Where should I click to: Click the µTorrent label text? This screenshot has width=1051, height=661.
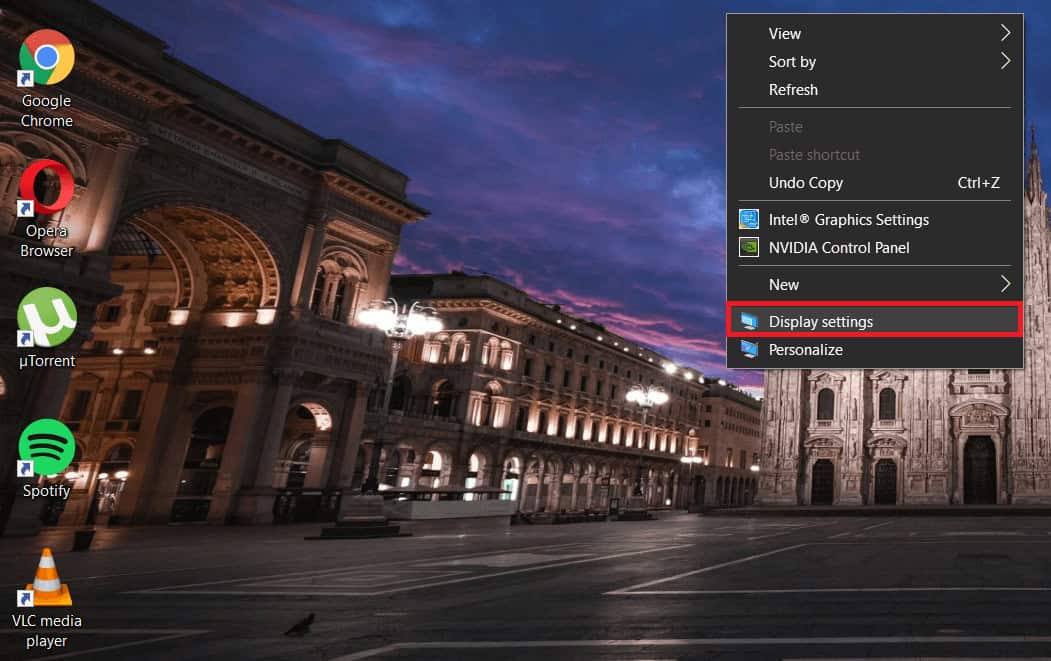tap(47, 361)
